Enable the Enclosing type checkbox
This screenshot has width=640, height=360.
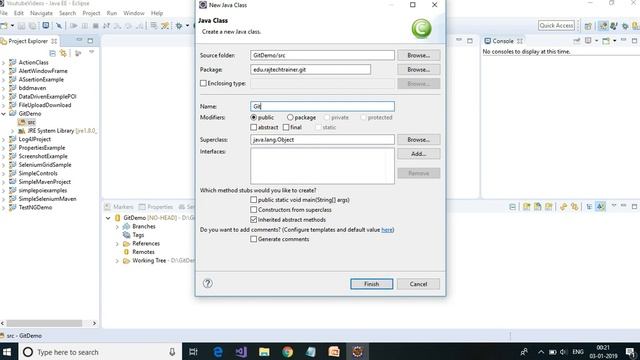[203, 83]
